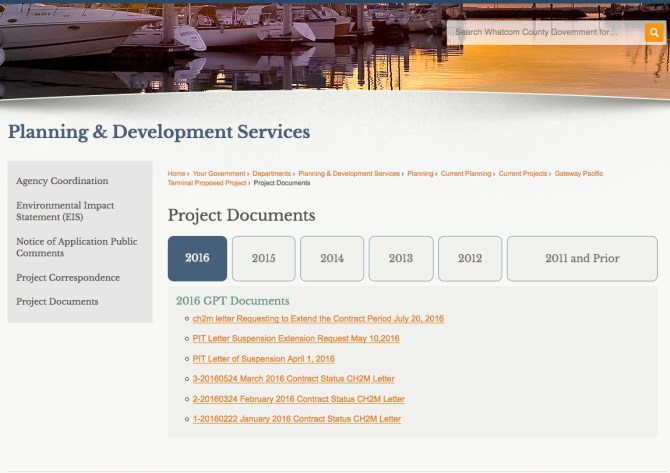
Task: Show the 2012 documents tab
Action: (470, 258)
